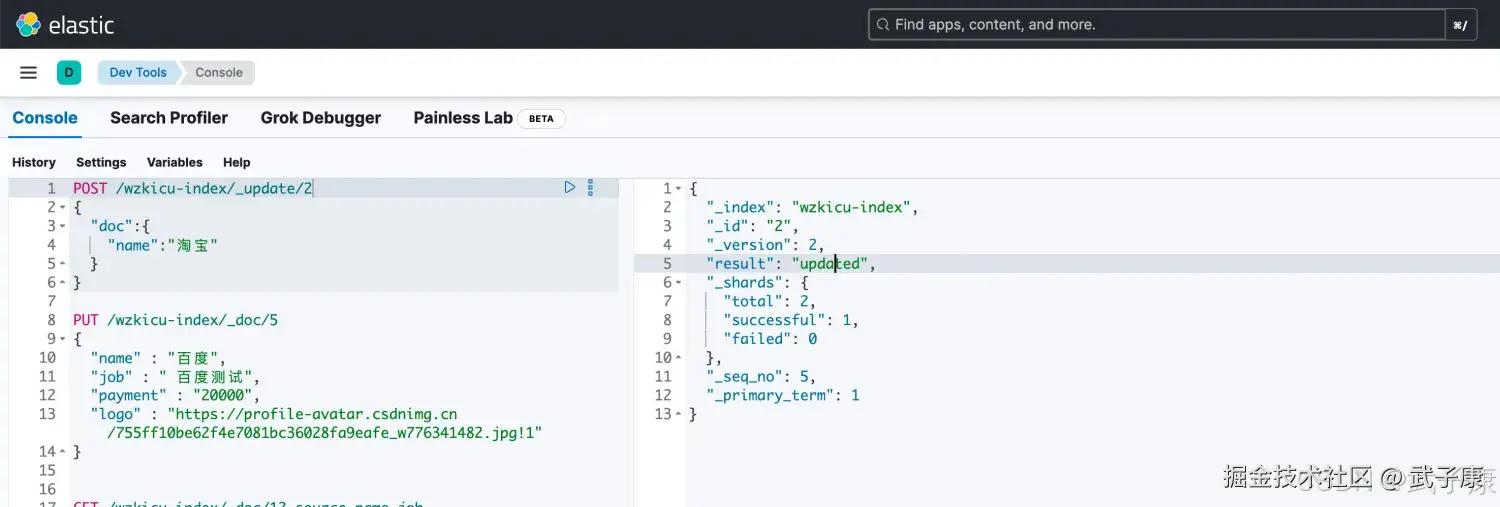Image resolution: width=1500 pixels, height=507 pixels.
Task: Select the Painless Lab tab
Action: click(462, 118)
